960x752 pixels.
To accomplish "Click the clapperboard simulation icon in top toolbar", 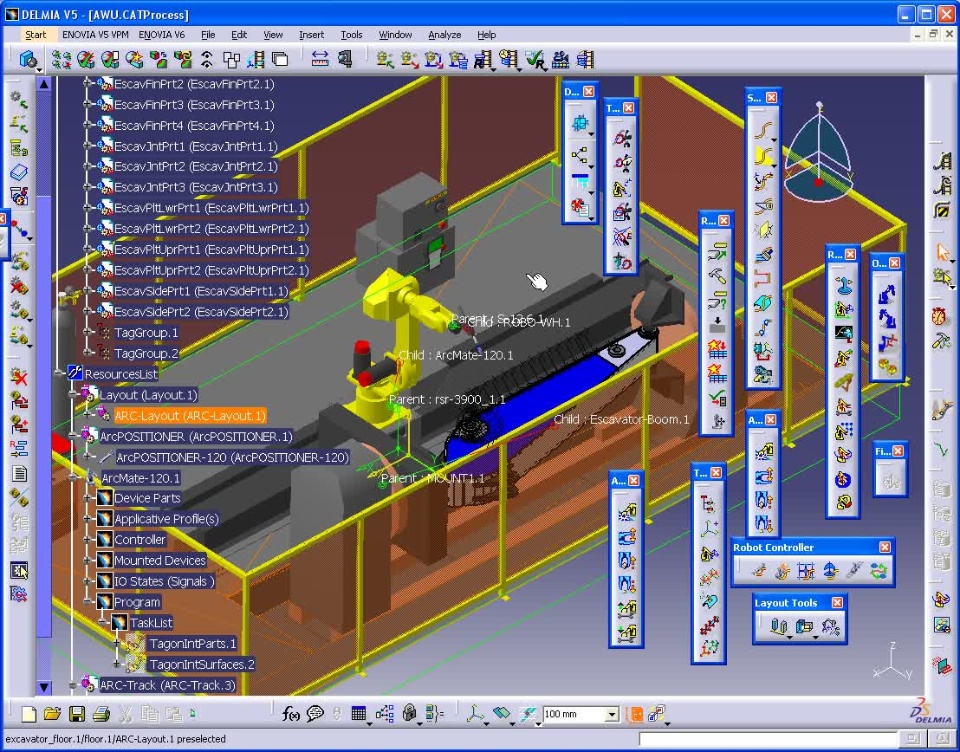I will point(561,59).
